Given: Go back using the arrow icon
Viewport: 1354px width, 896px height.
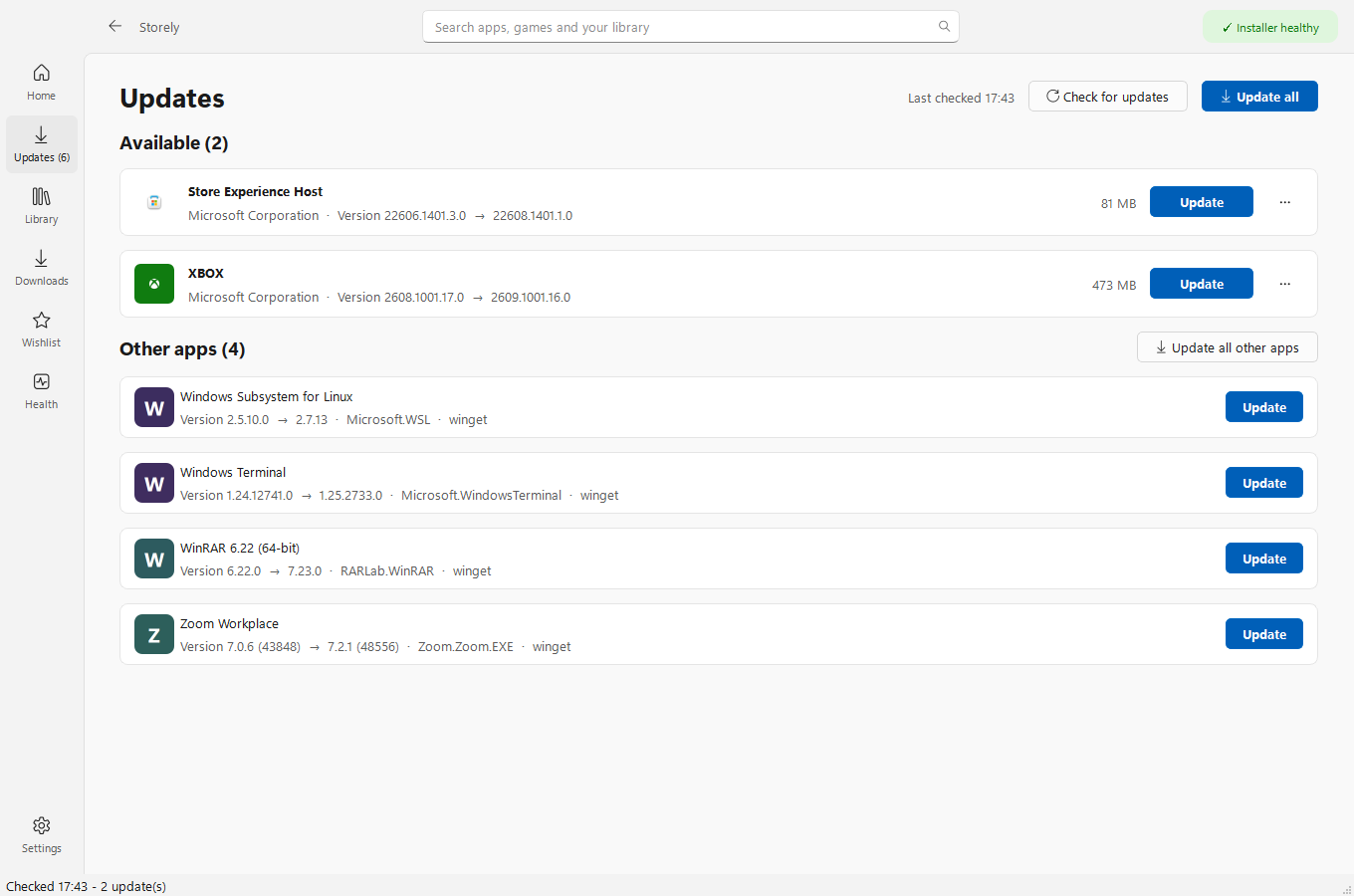Looking at the screenshot, I should tap(115, 27).
